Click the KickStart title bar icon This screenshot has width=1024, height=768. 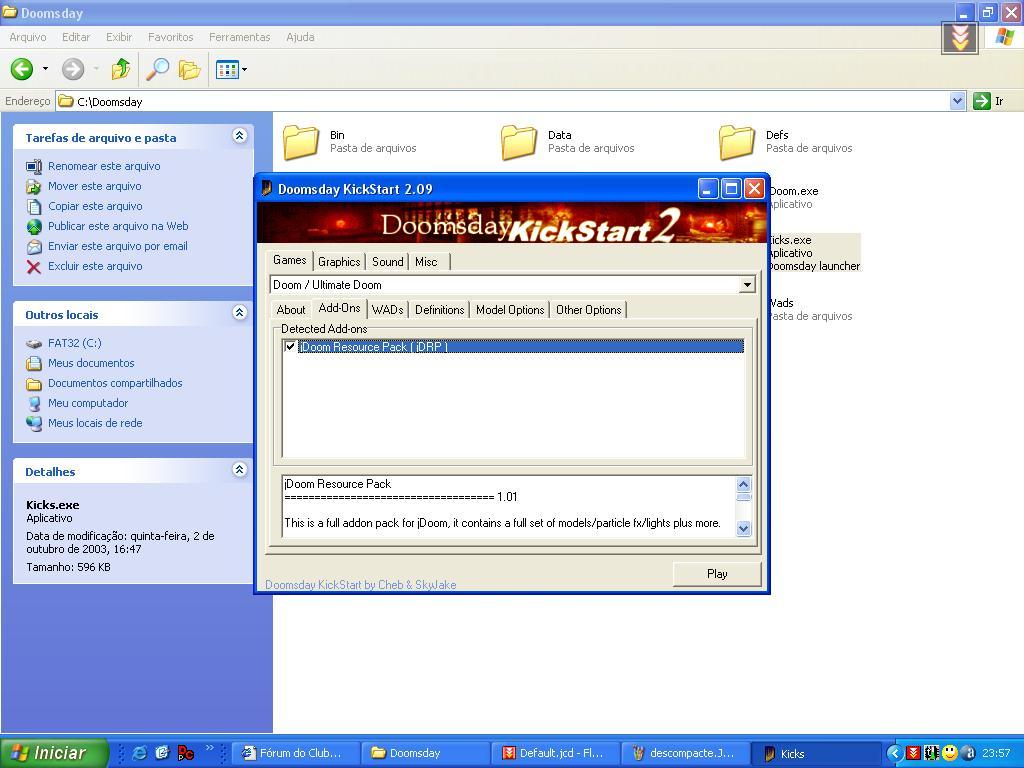pos(266,189)
